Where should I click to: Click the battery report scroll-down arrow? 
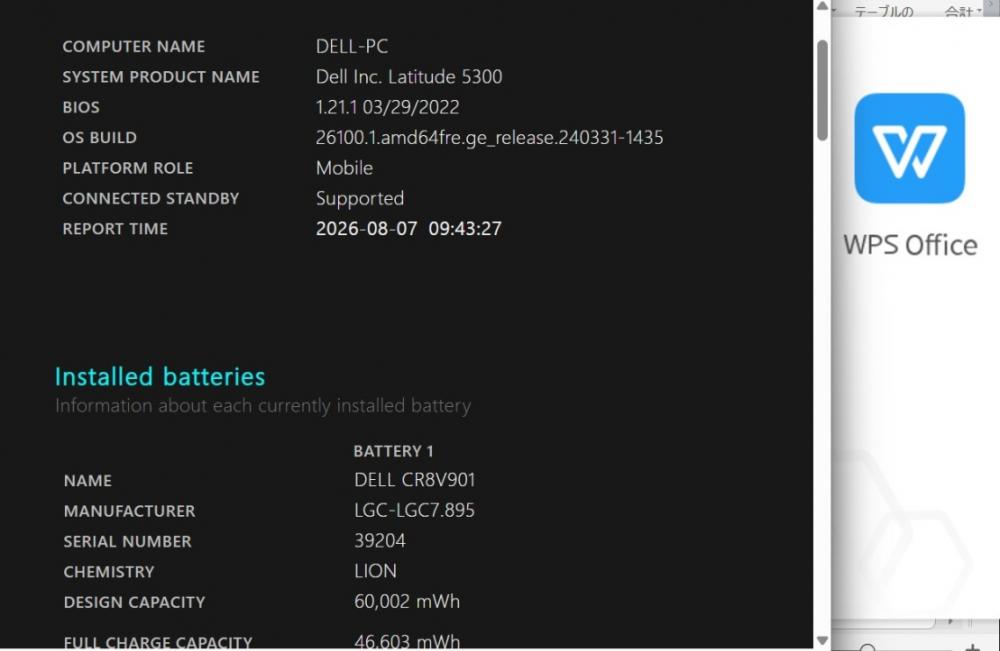[822, 641]
